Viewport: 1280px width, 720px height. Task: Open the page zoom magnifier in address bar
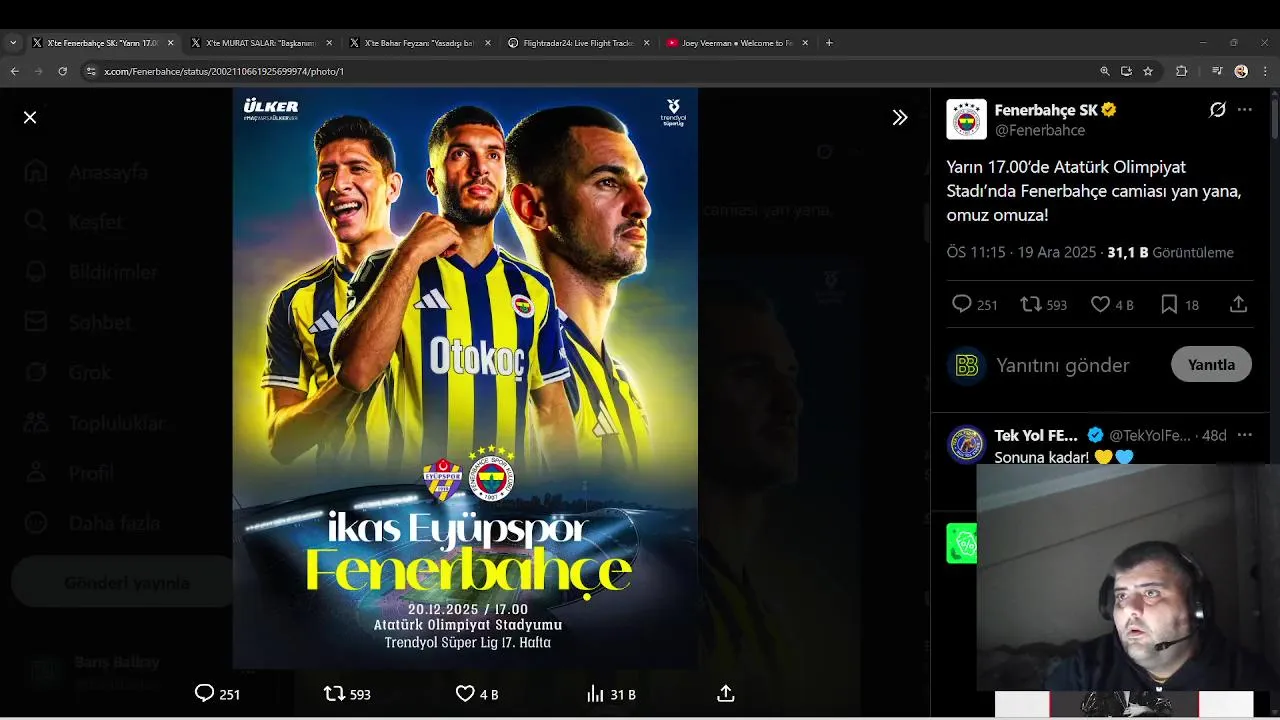(x=1105, y=71)
